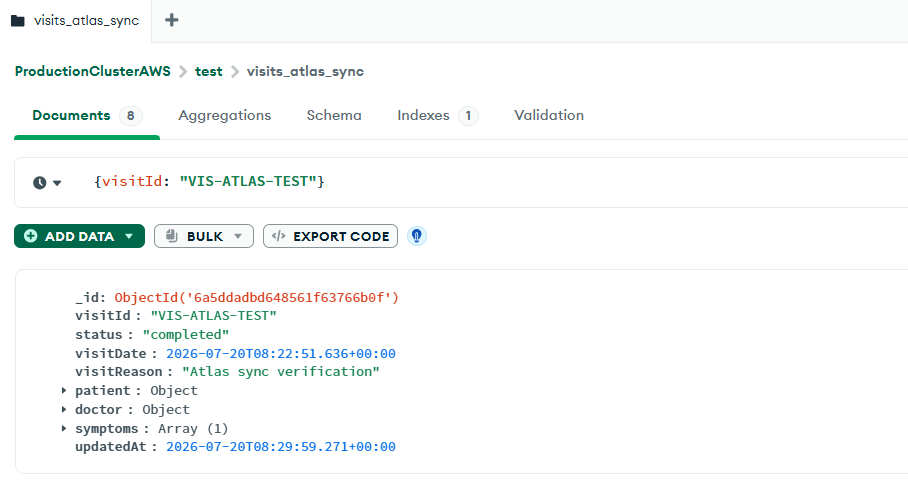Click the patient field name
This screenshot has height=481, width=908.
click(x=102, y=391)
